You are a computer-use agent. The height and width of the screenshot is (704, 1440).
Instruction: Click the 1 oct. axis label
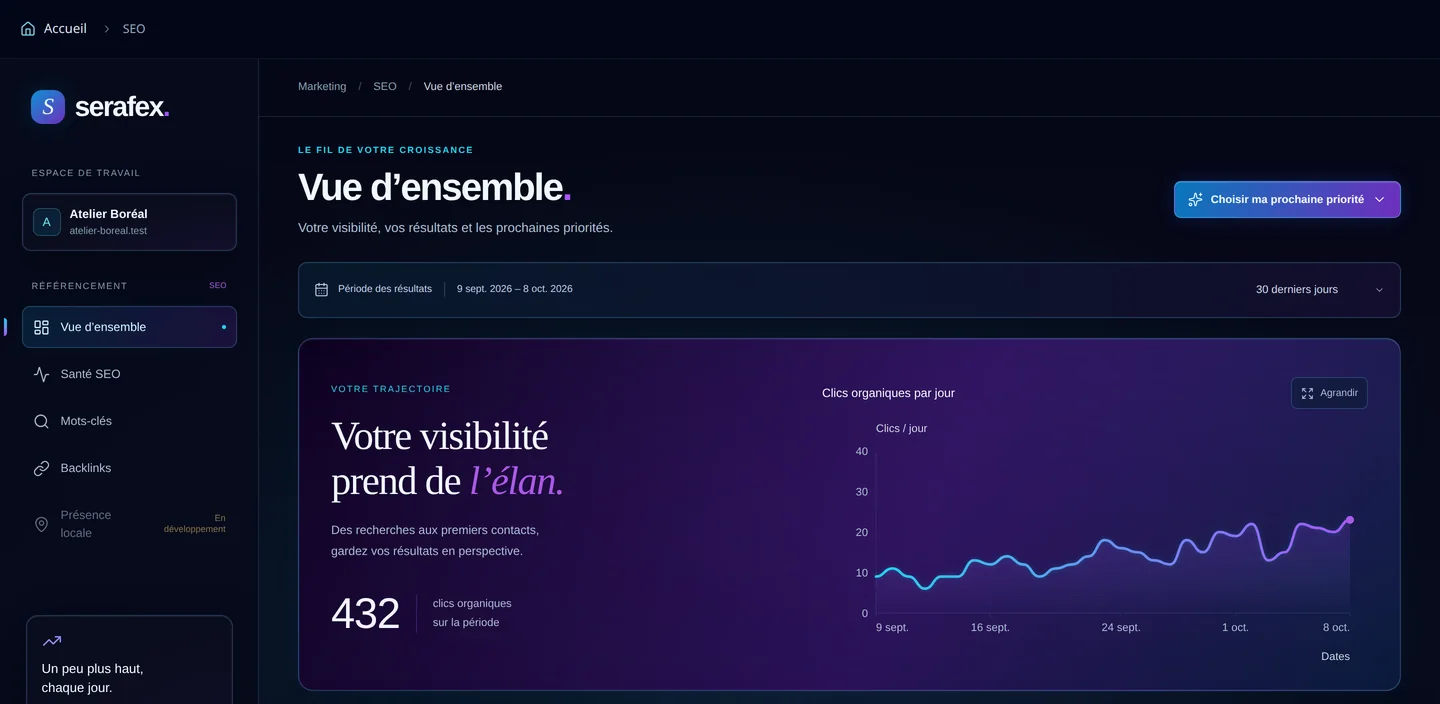point(1235,628)
